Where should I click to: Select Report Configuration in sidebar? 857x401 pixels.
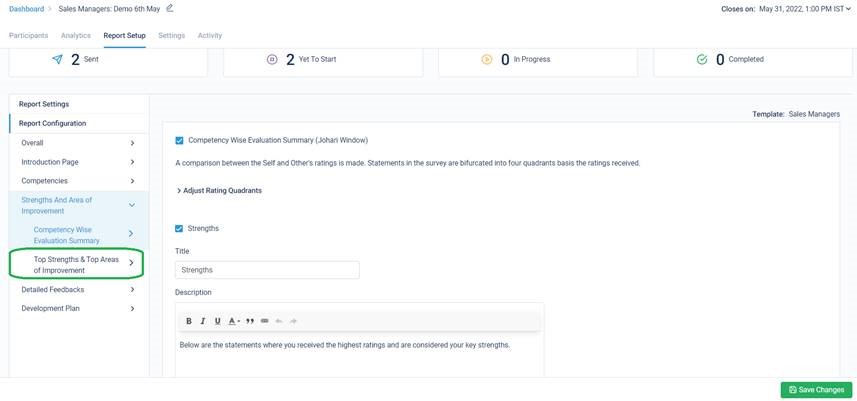[x=79, y=123]
